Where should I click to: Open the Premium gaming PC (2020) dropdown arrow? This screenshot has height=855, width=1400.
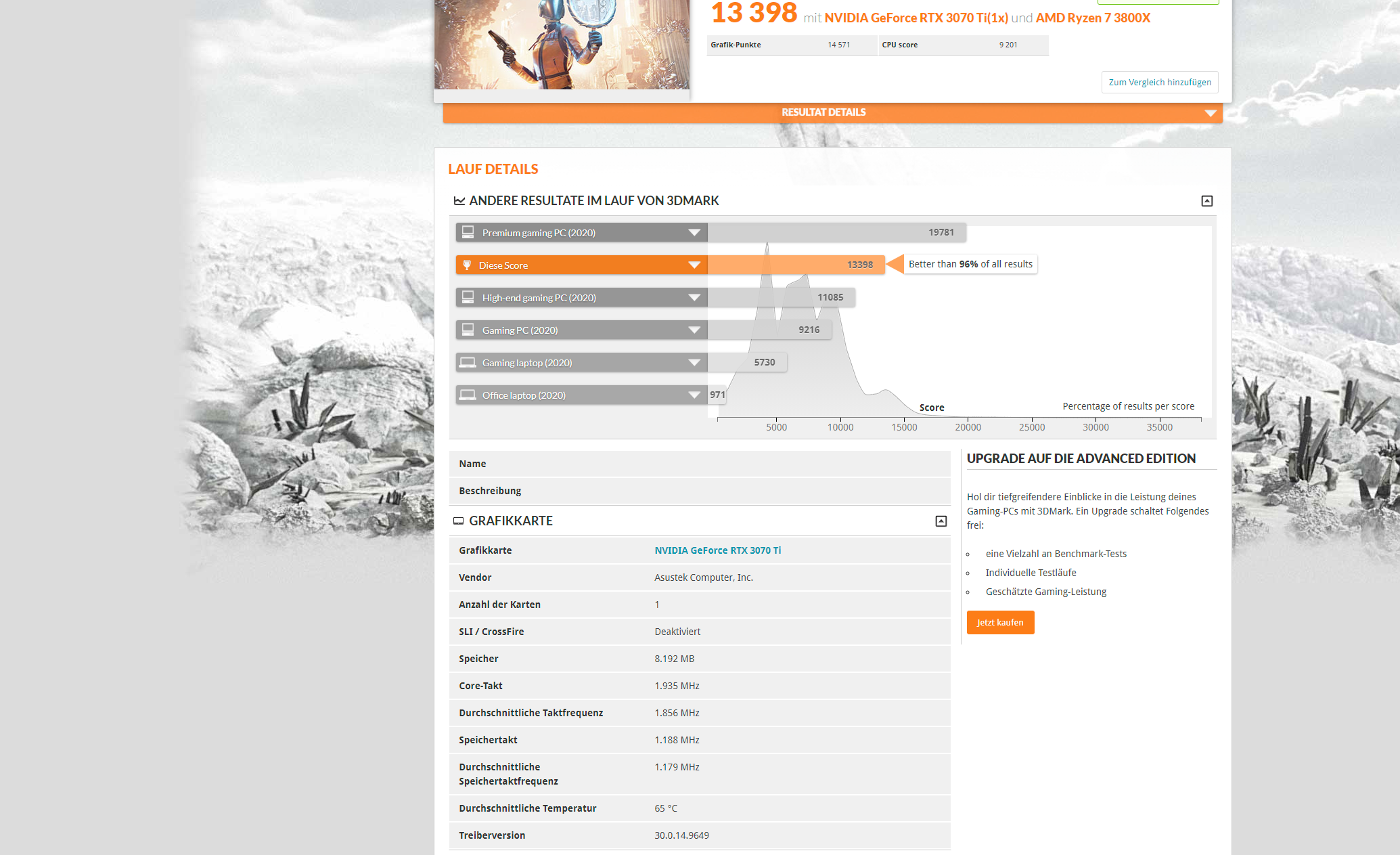click(x=694, y=232)
